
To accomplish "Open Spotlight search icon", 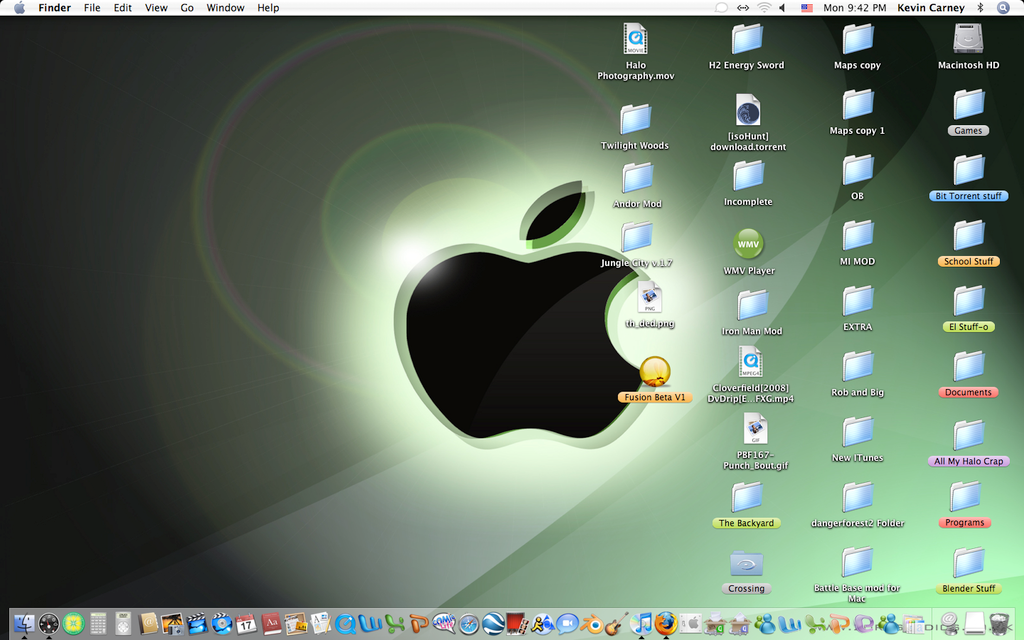I will [x=1003, y=8].
